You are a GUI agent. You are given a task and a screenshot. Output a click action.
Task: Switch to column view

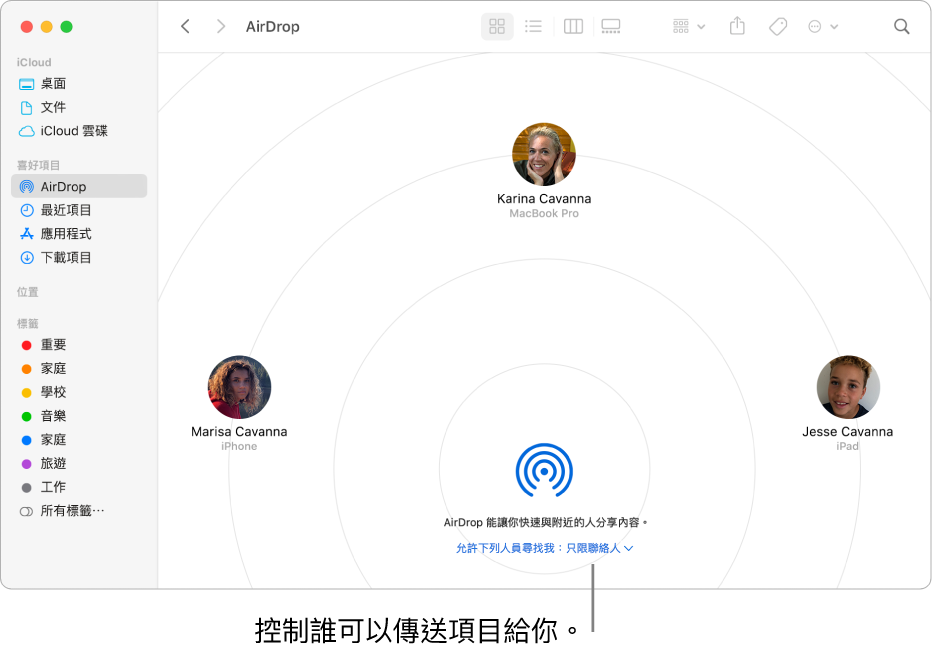coord(573,26)
